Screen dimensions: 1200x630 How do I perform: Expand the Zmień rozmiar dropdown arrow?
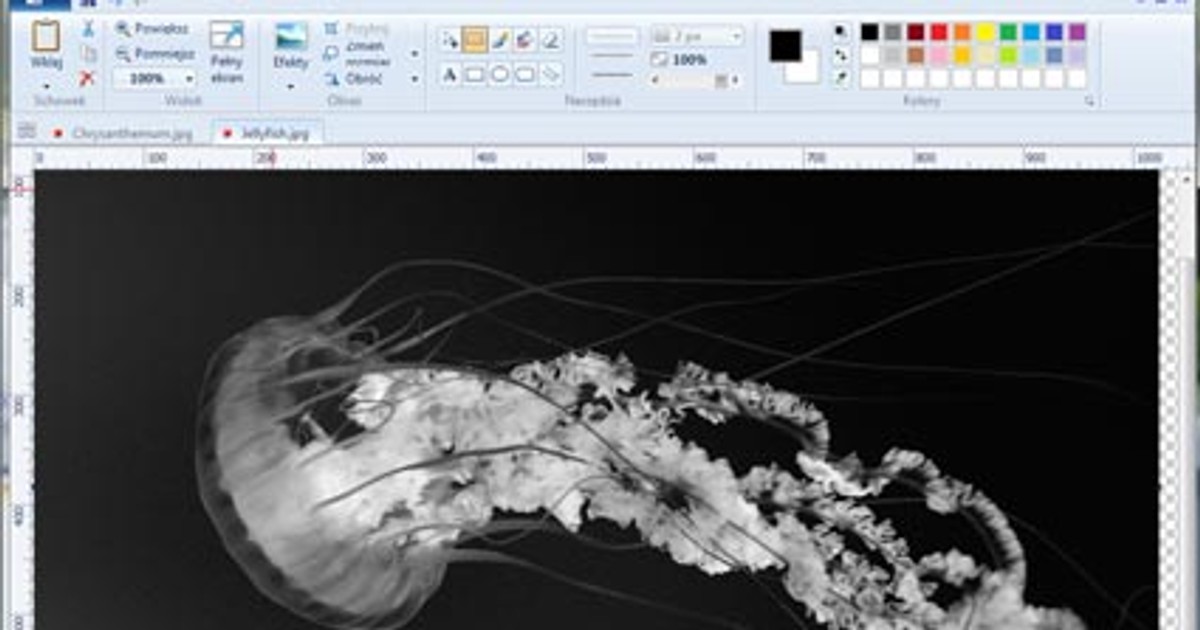tap(415, 53)
